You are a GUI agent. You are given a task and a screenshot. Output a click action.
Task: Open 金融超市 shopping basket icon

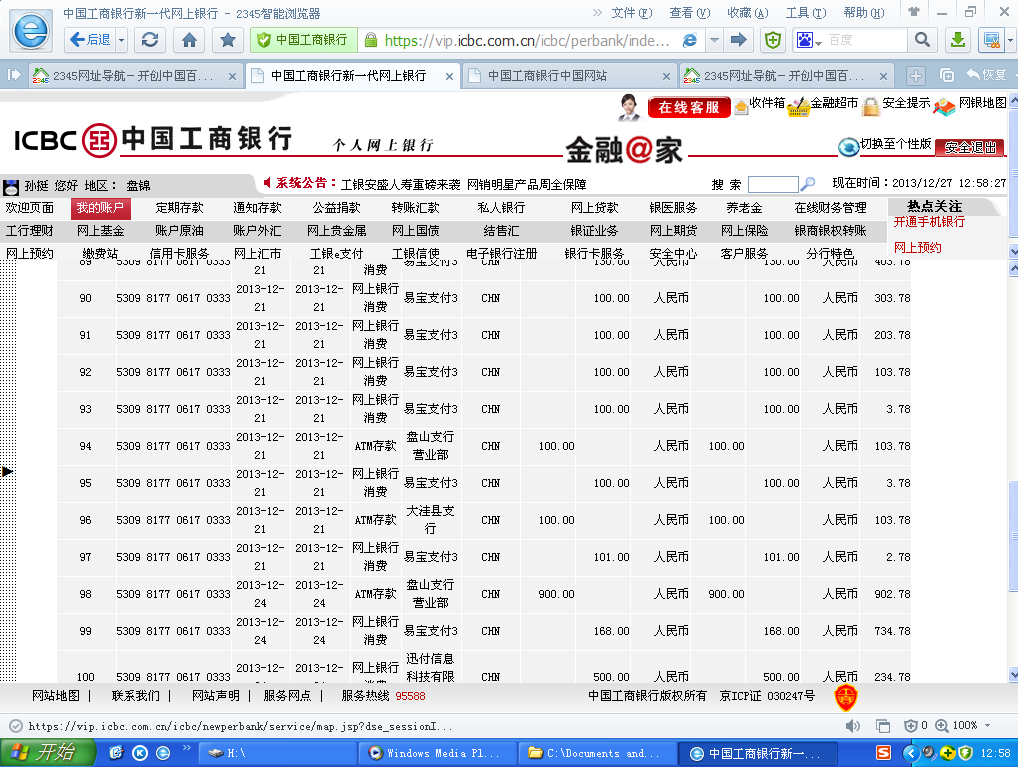click(798, 106)
